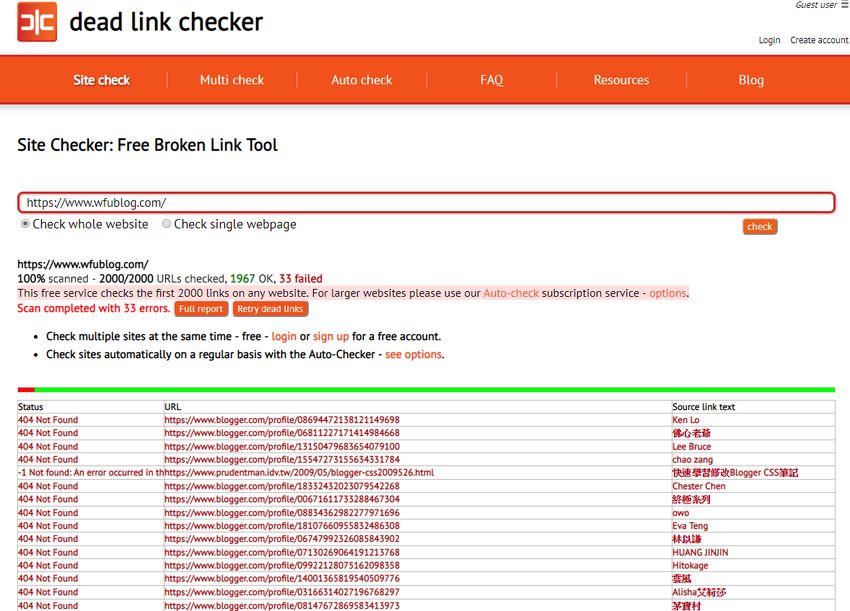The width and height of the screenshot is (850, 611).
Task: Click the Guest user label
Action: pos(816,4)
